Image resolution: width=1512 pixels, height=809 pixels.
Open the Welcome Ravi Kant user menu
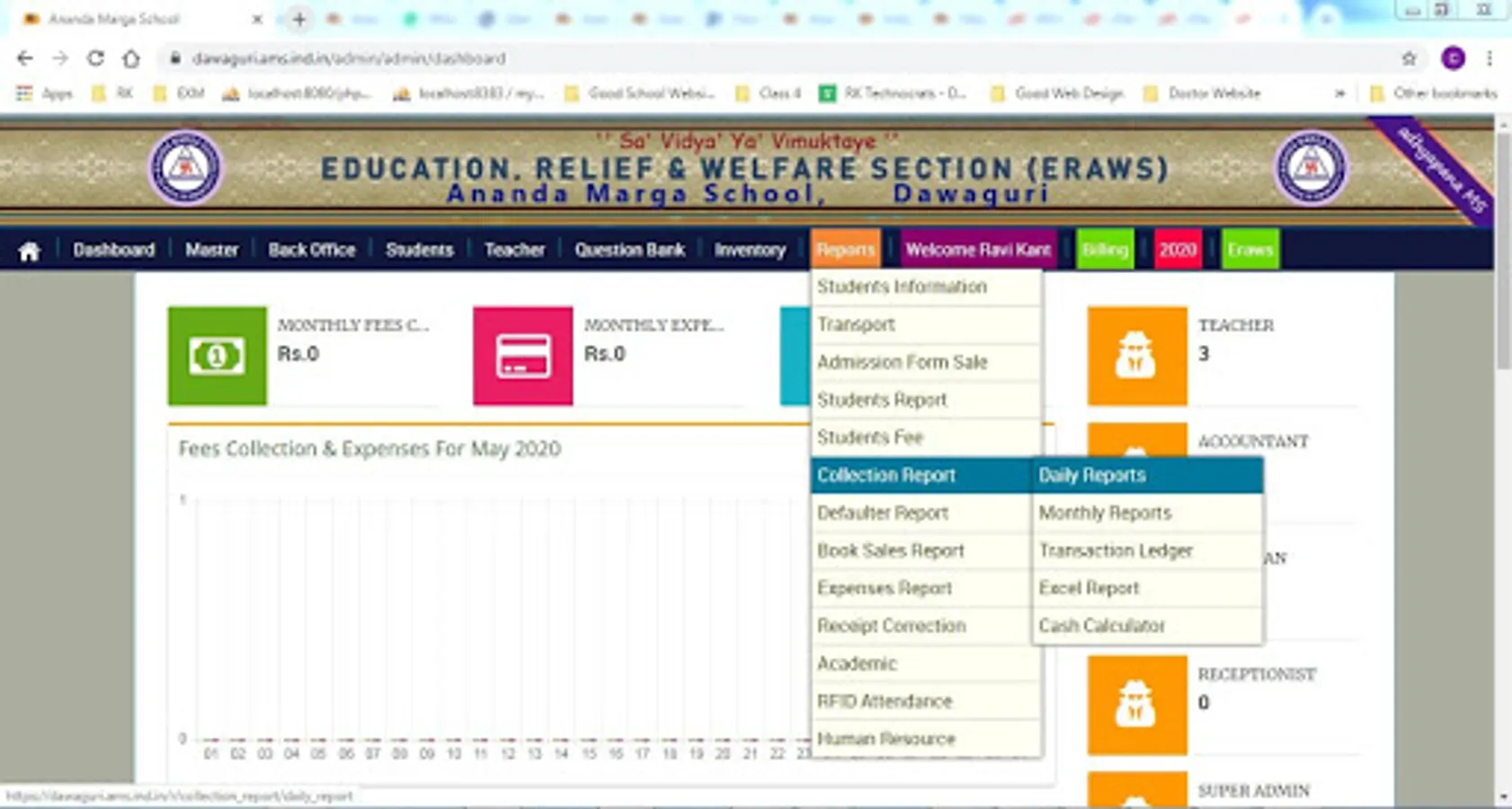(978, 250)
